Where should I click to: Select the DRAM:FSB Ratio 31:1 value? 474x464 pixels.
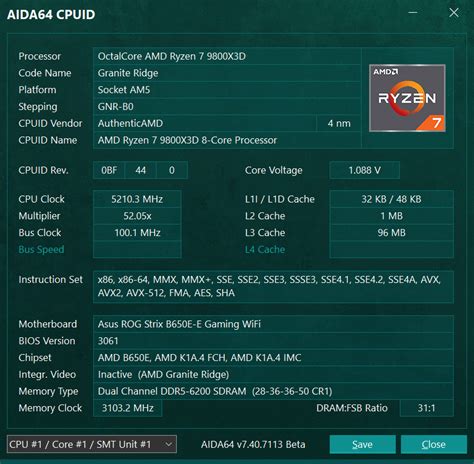click(x=427, y=408)
